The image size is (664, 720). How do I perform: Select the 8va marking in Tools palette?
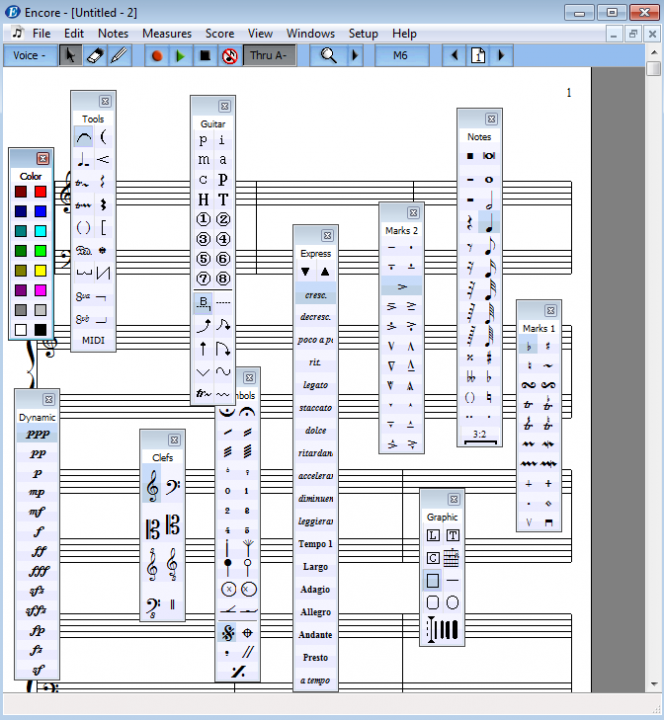pyautogui.click(x=83, y=297)
